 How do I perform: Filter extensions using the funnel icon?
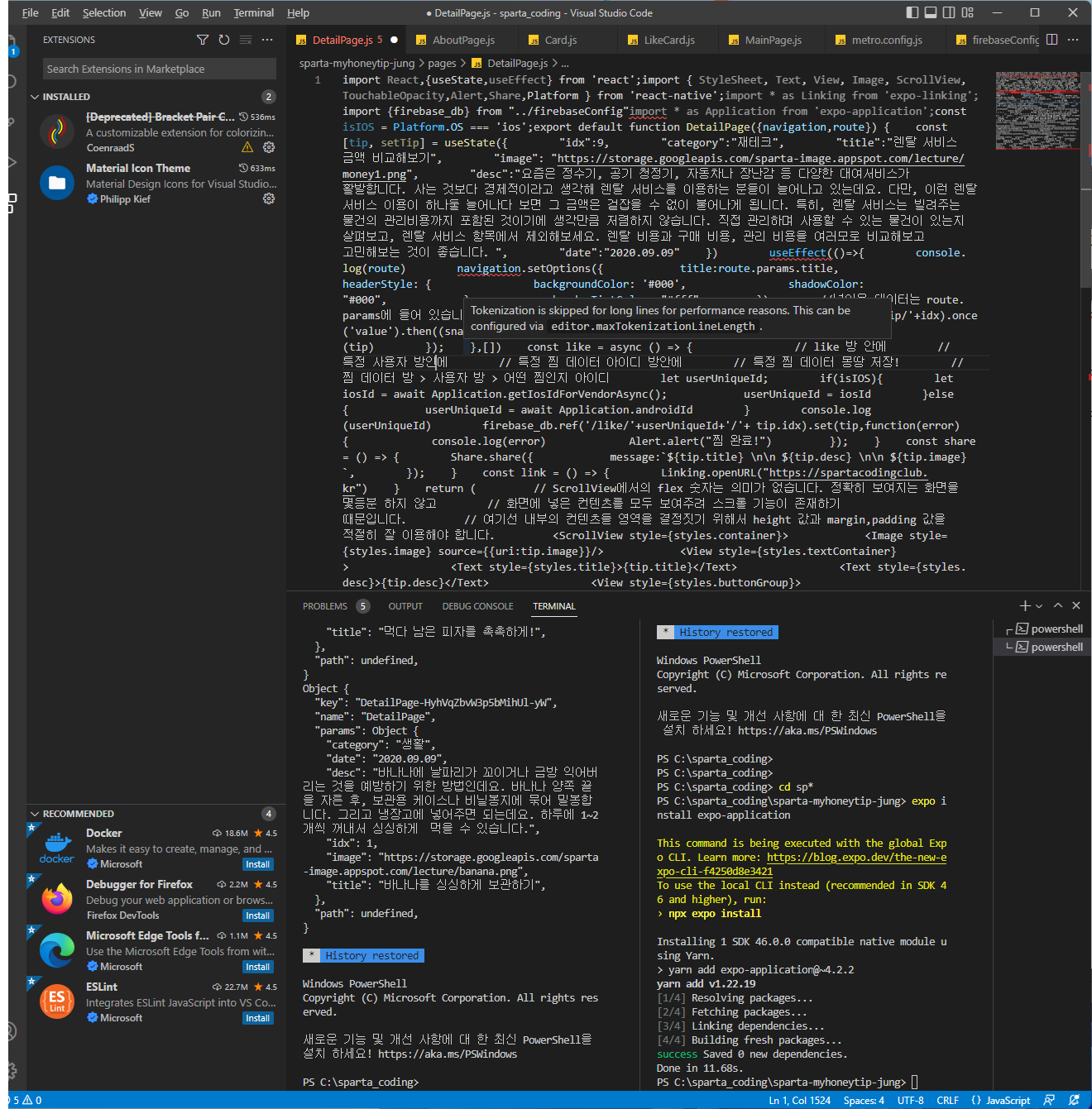(203, 40)
